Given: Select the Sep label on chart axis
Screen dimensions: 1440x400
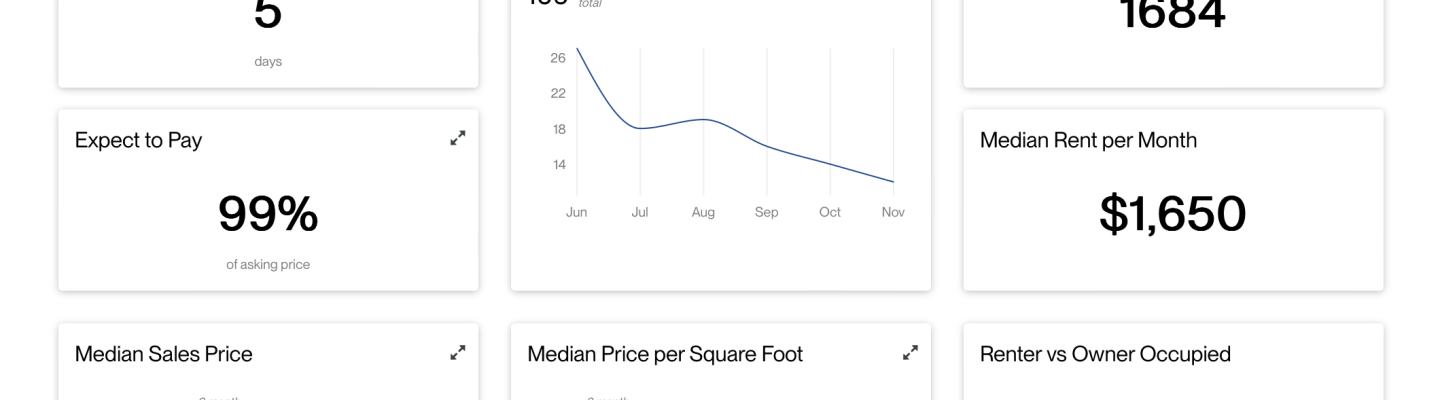Looking at the screenshot, I should coord(767,212).
